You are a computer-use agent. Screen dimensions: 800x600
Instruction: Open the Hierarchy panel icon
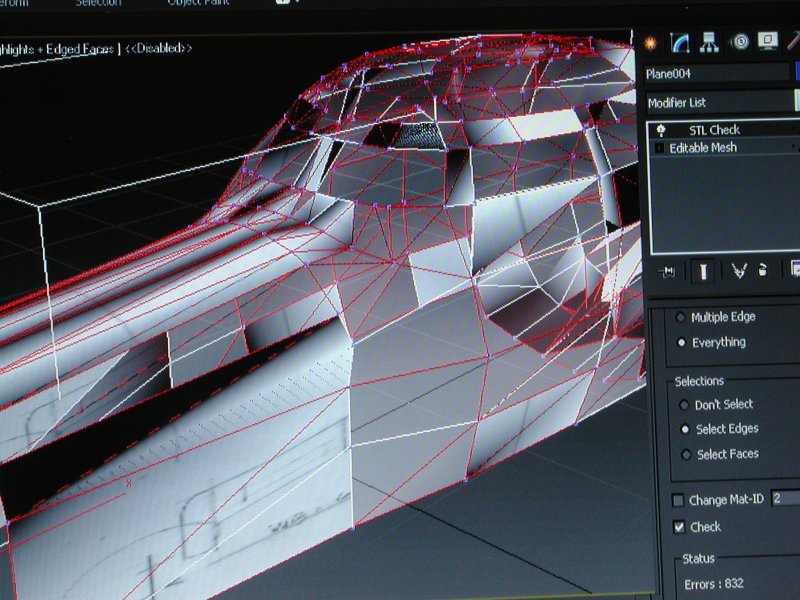709,42
